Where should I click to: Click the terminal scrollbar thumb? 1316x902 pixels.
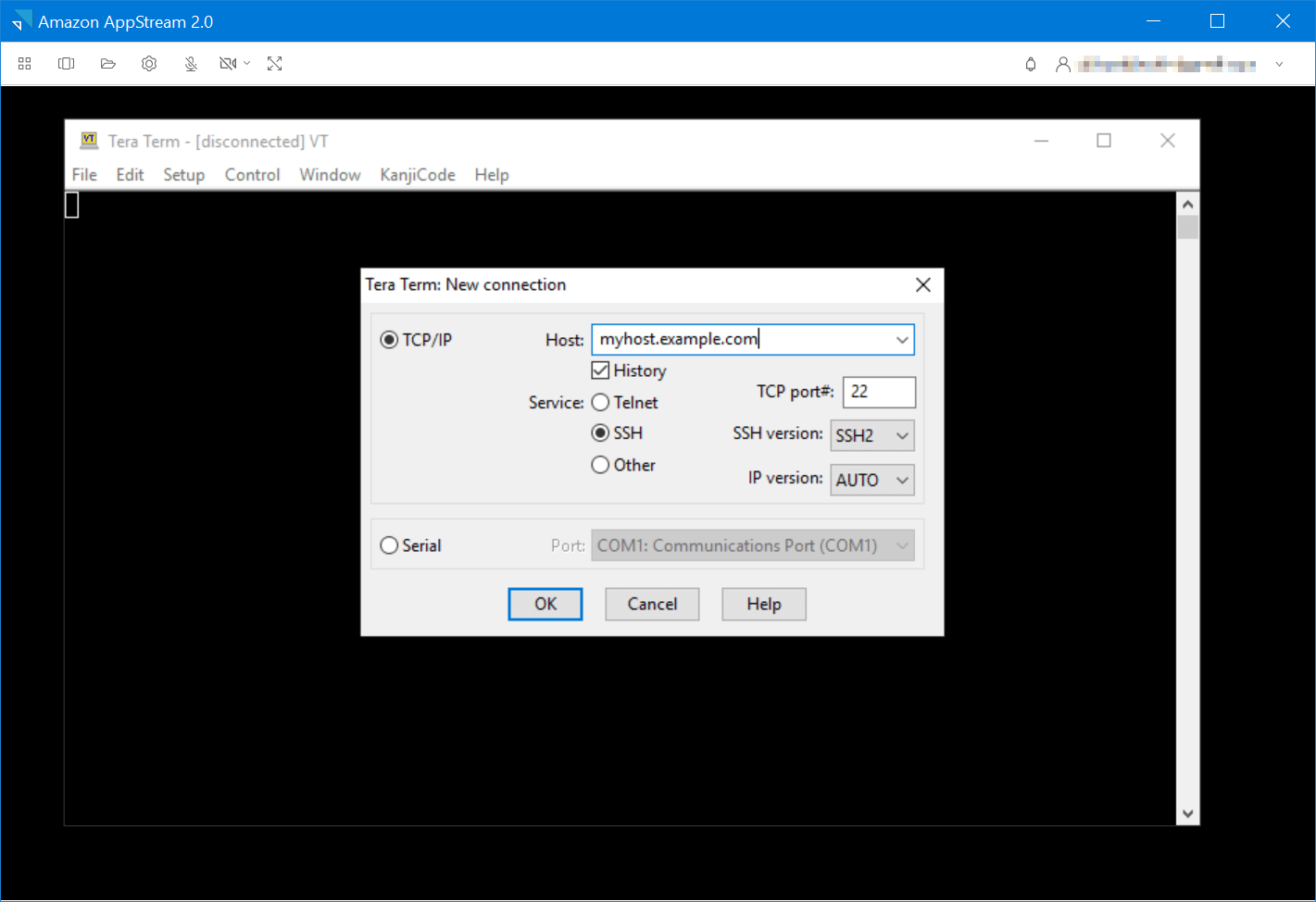[x=1188, y=228]
